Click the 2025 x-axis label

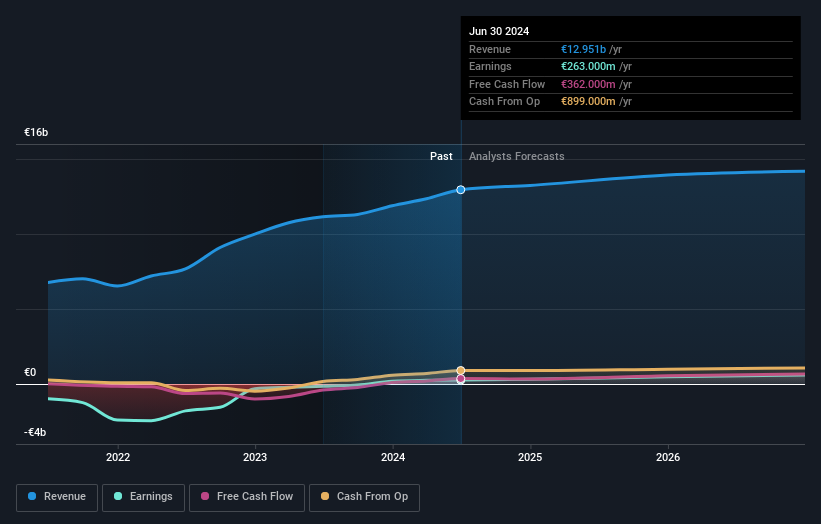tap(530, 457)
